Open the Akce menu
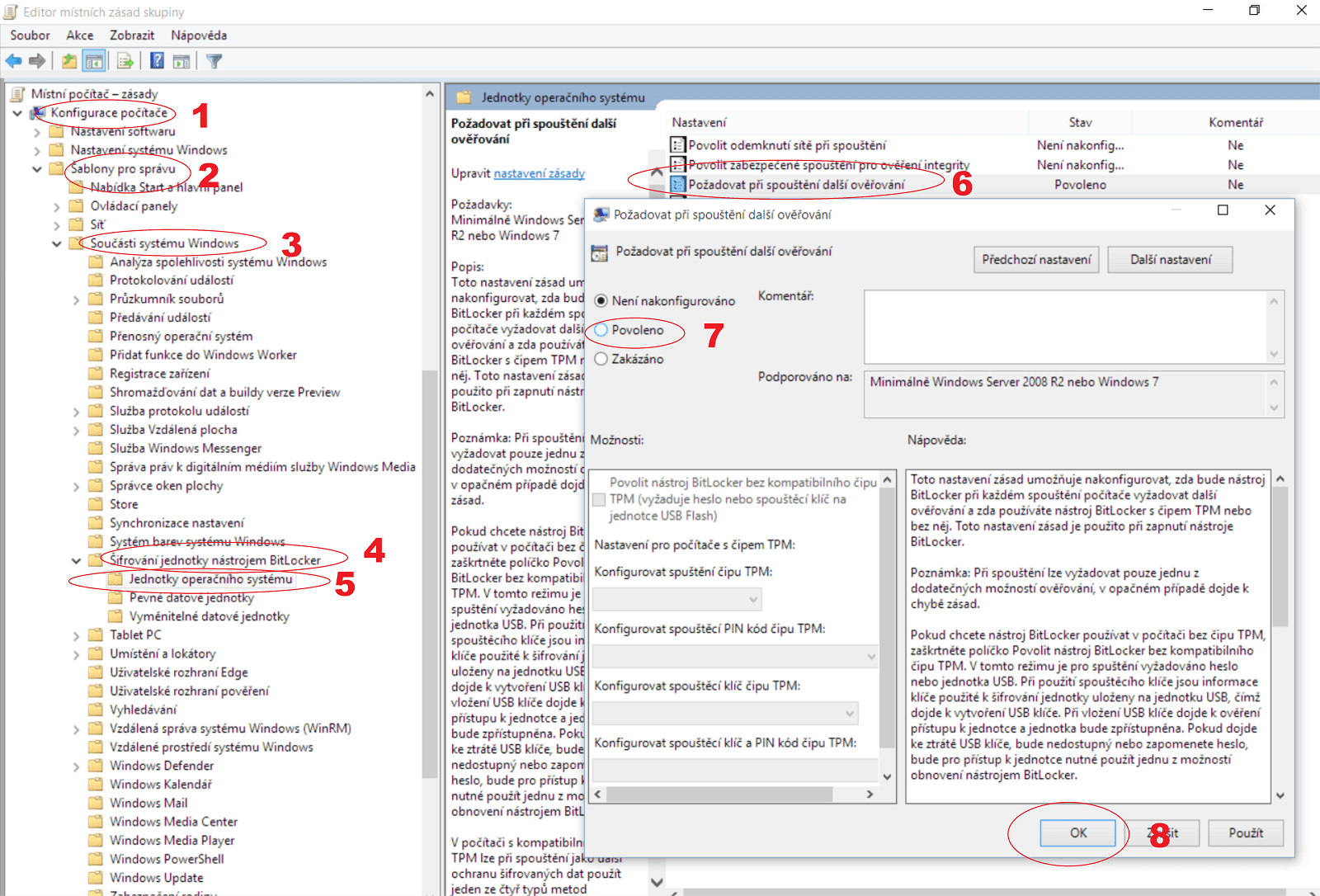The image size is (1320, 896). pos(80,35)
